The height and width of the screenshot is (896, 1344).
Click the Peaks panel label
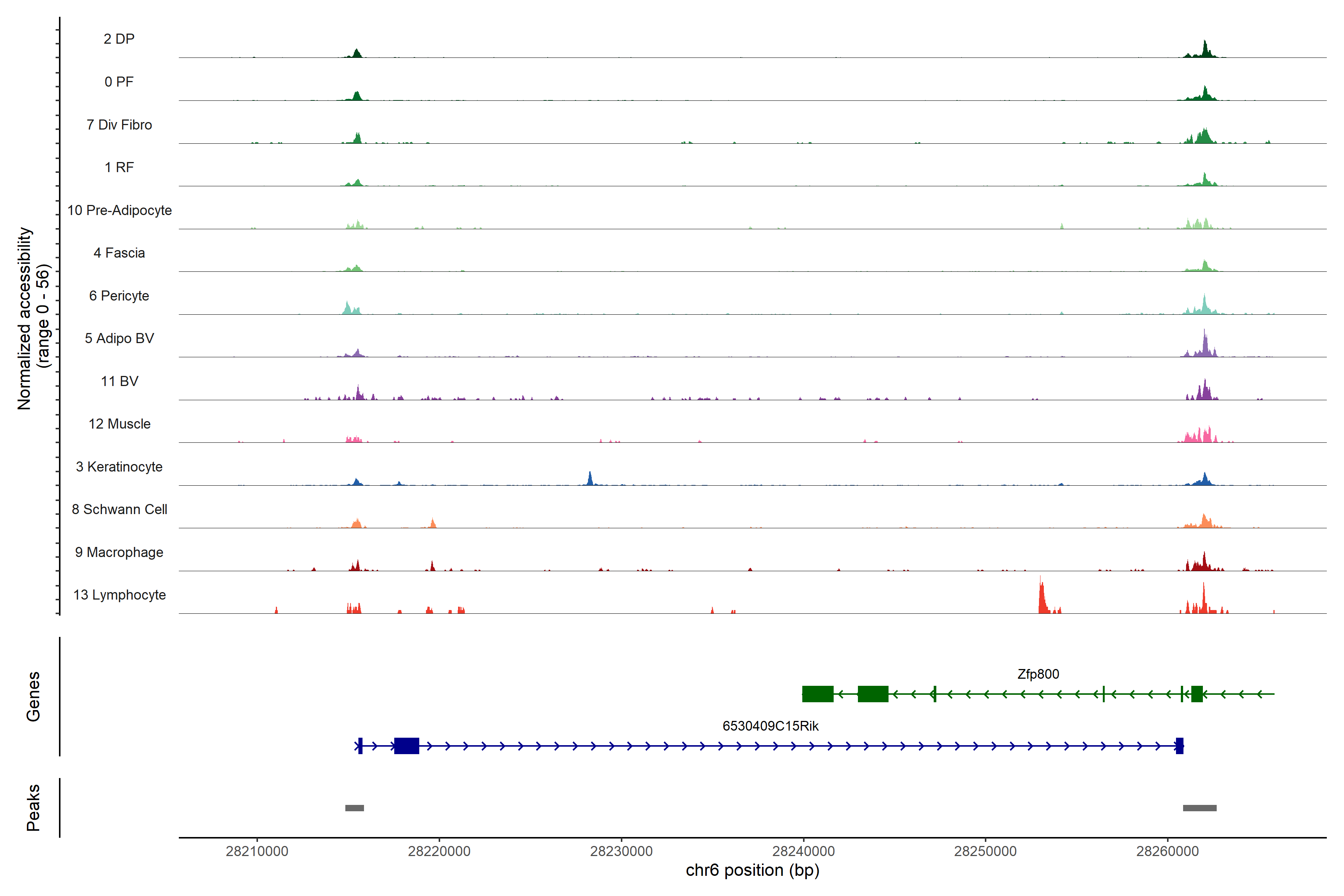[33, 808]
